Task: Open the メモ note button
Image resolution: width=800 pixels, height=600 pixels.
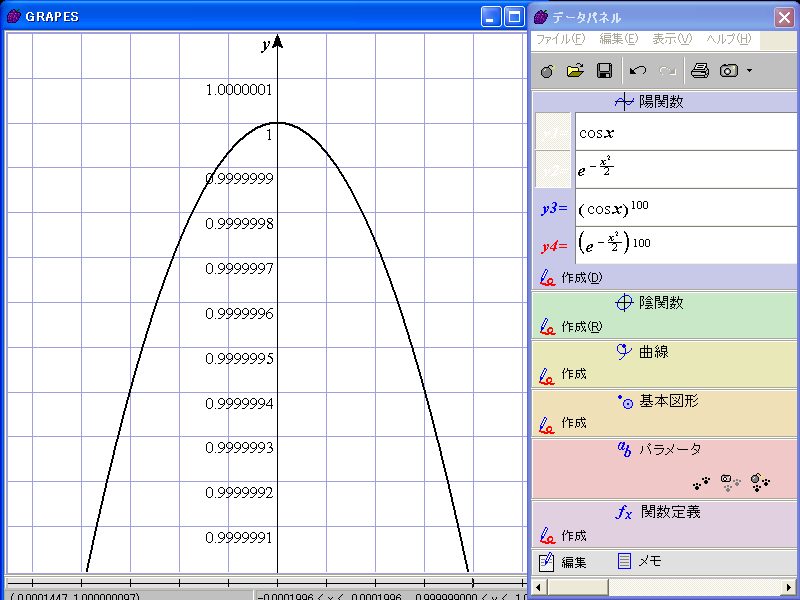Action: click(640, 561)
